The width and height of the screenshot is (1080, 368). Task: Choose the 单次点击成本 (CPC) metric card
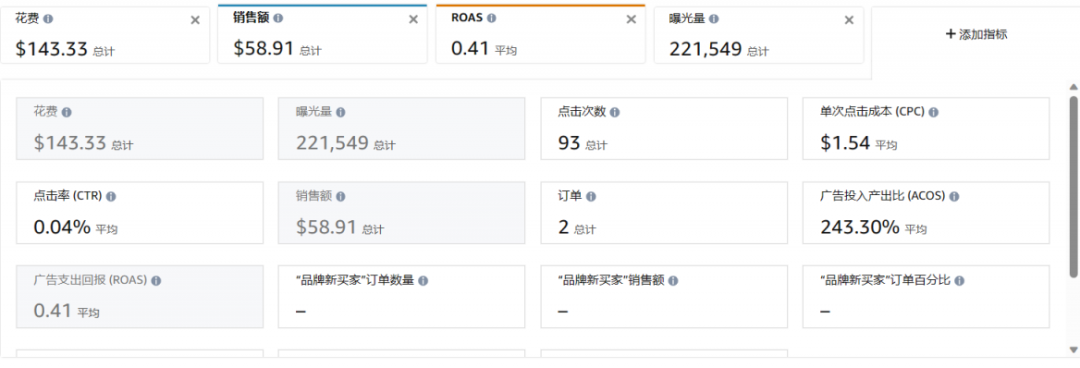coord(926,128)
